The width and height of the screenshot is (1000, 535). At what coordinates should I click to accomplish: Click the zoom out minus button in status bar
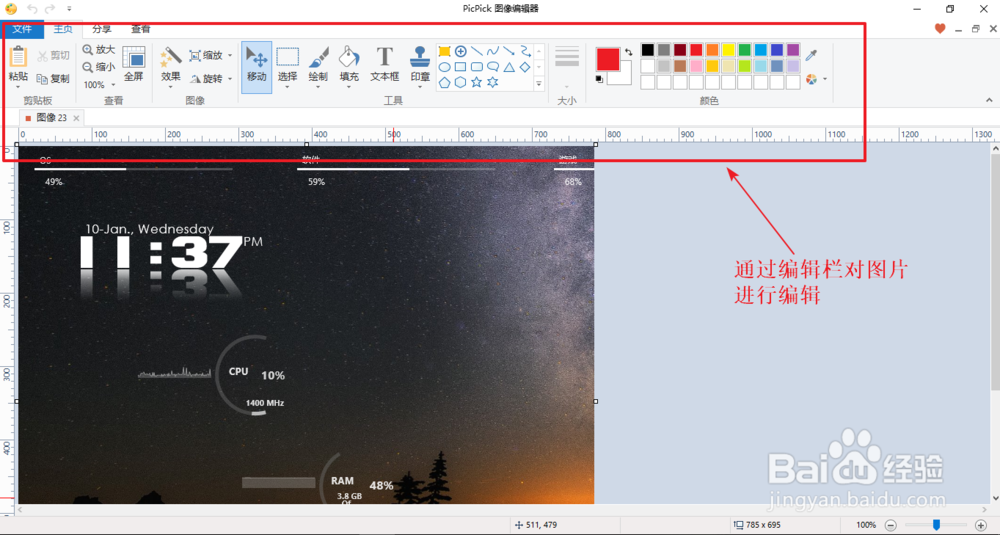891,525
